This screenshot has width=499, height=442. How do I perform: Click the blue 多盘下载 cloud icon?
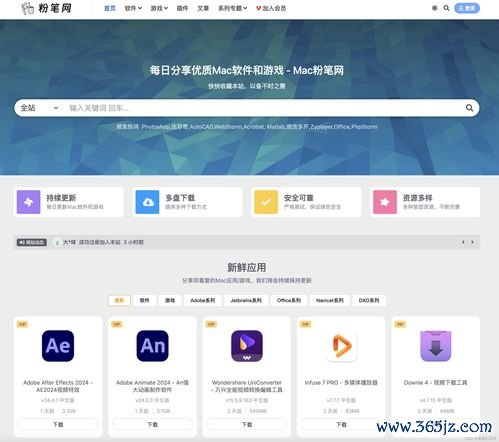[147, 202]
